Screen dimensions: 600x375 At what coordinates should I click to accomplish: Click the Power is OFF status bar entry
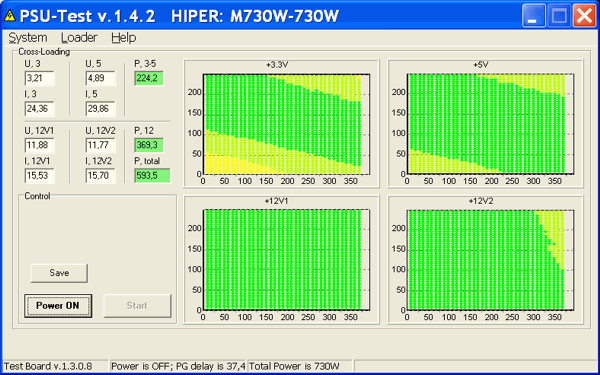click(x=178, y=366)
